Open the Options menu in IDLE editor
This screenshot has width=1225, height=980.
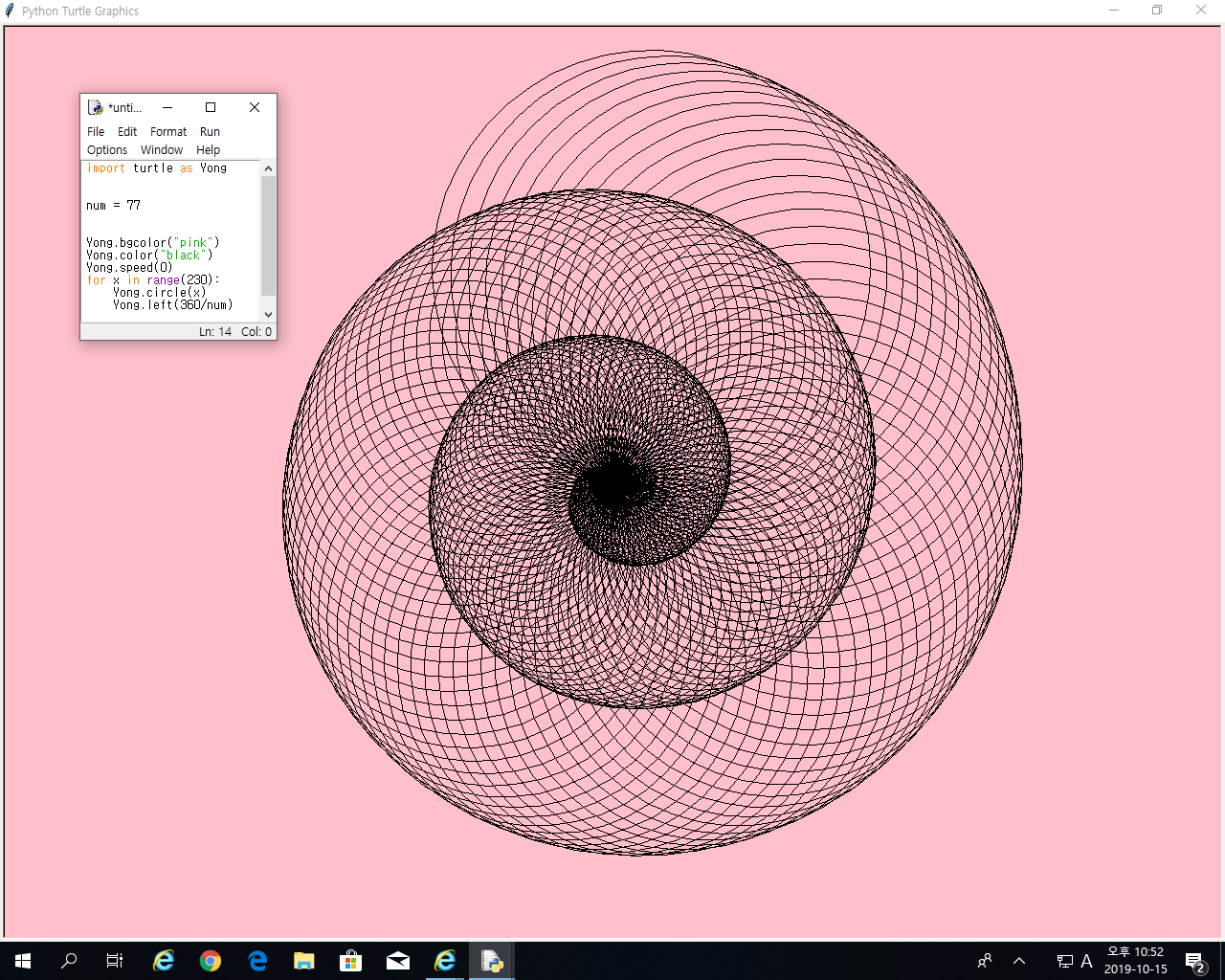click(x=107, y=150)
